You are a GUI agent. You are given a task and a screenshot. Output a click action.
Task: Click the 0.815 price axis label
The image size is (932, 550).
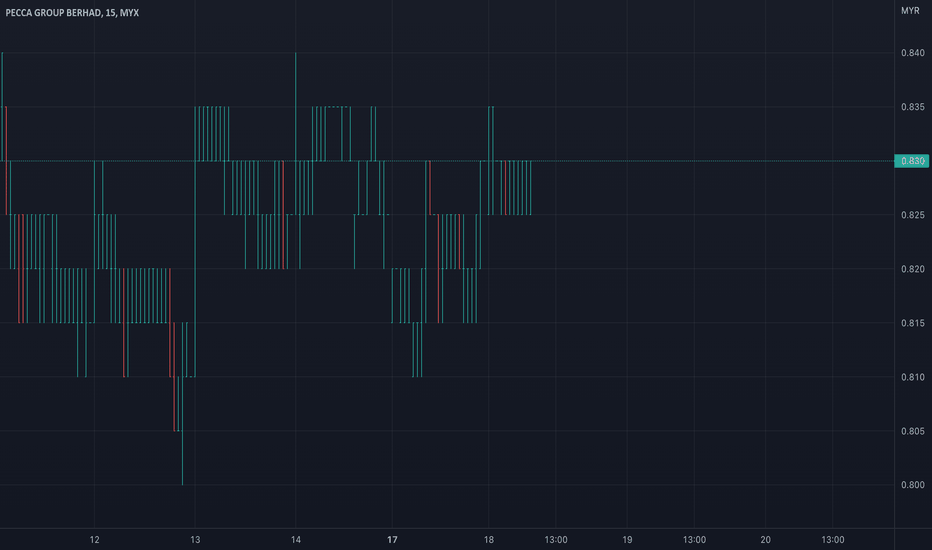pyautogui.click(x=912, y=323)
